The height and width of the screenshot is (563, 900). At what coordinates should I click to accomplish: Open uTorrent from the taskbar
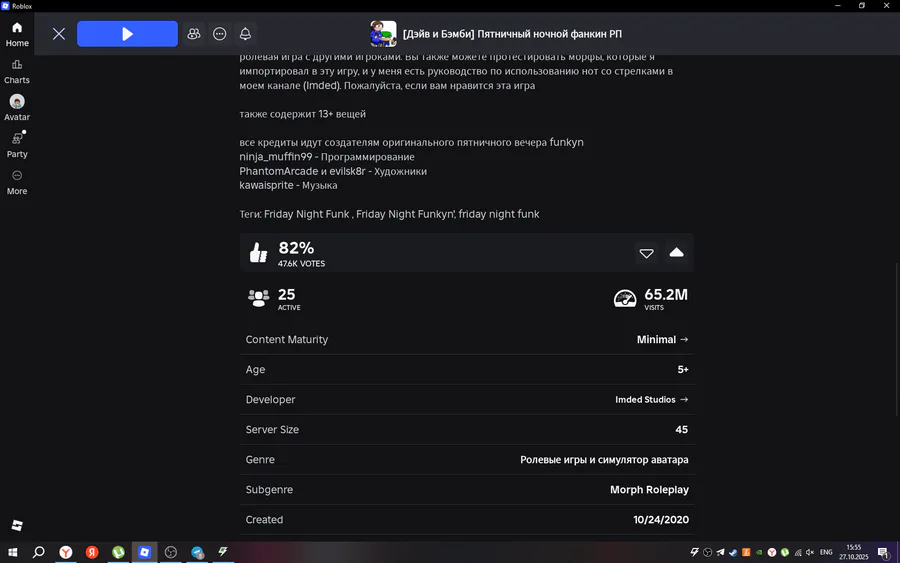click(x=118, y=552)
